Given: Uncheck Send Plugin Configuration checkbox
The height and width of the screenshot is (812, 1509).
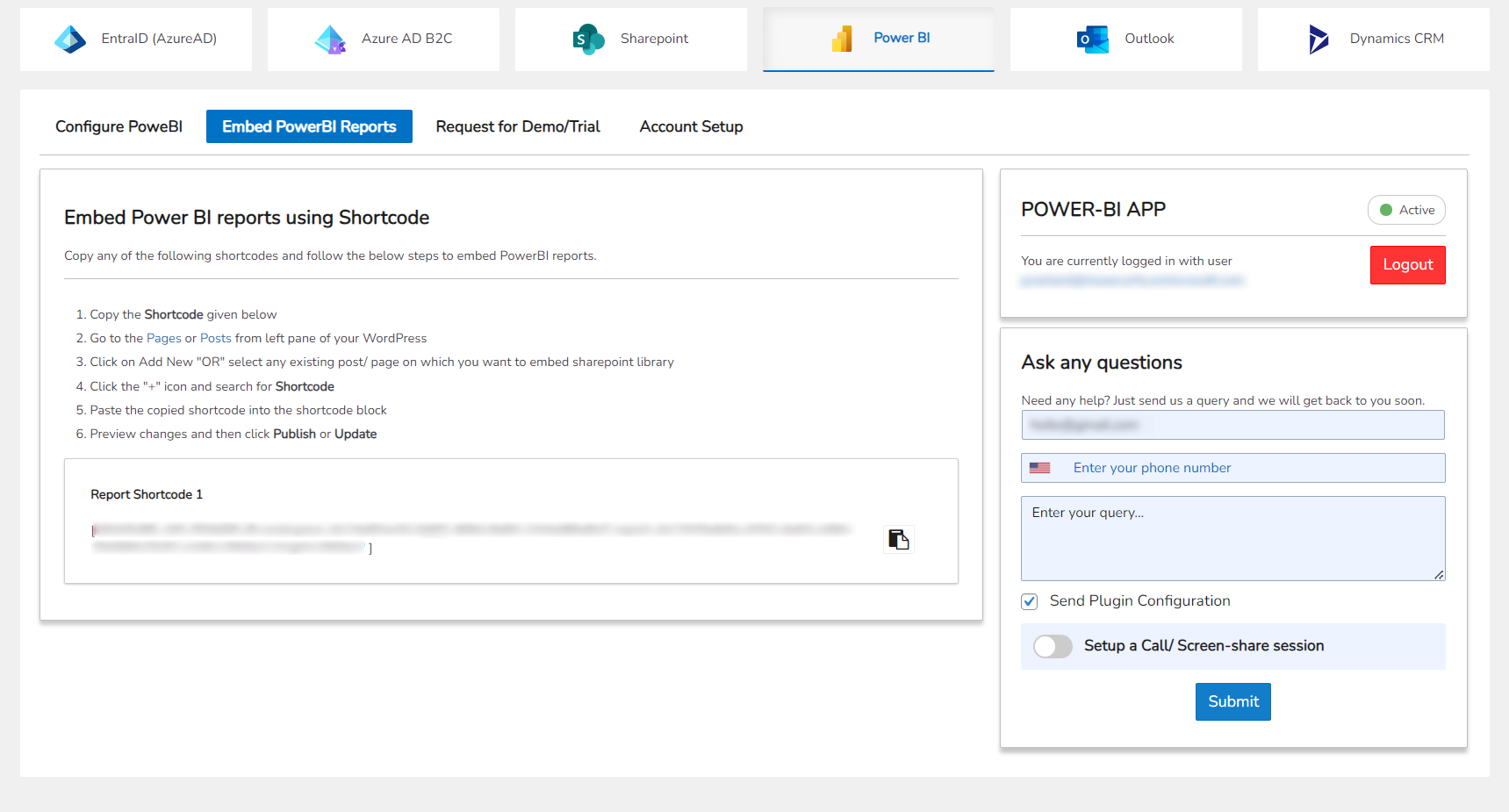Looking at the screenshot, I should [1030, 601].
